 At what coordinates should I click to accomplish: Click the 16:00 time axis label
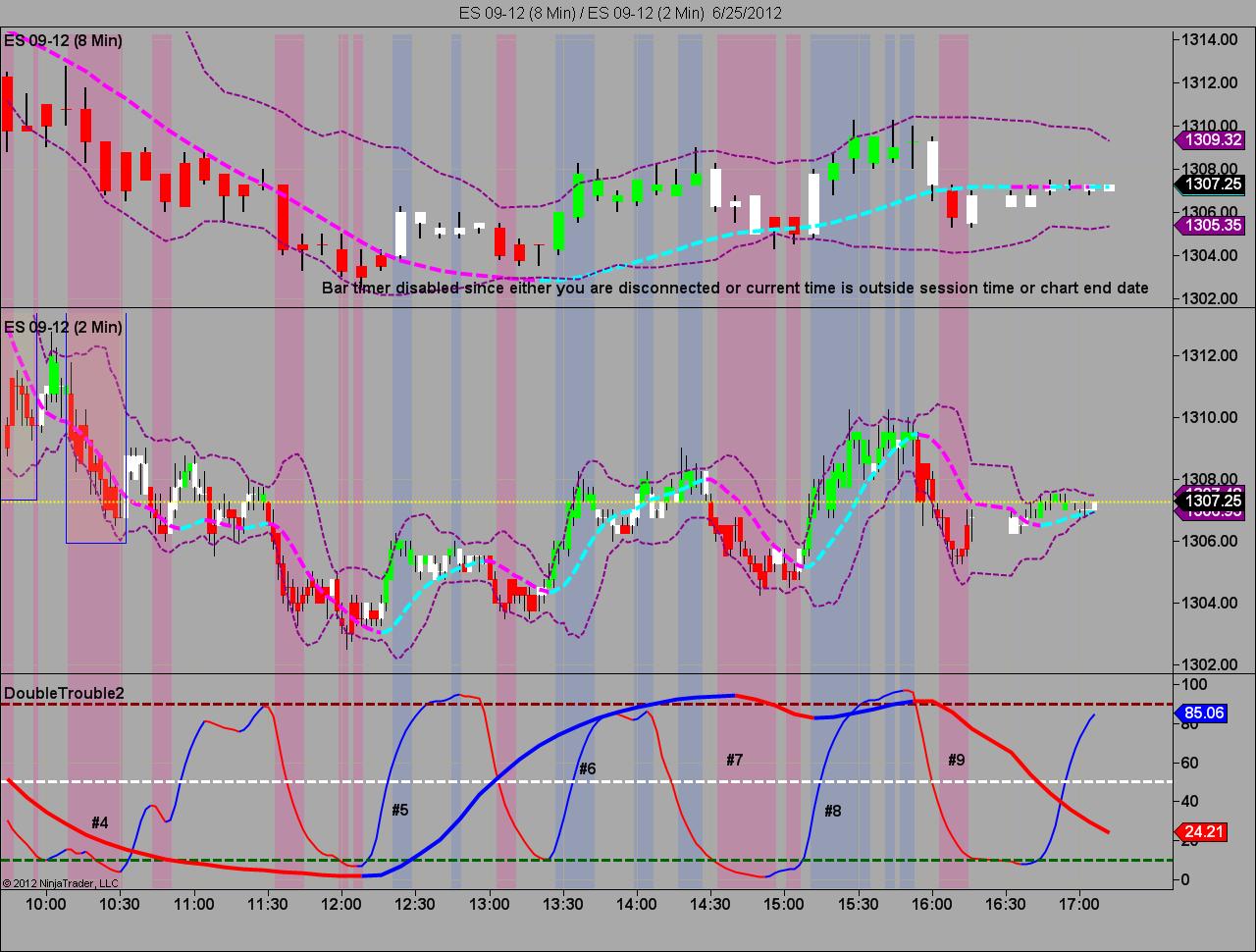click(931, 904)
